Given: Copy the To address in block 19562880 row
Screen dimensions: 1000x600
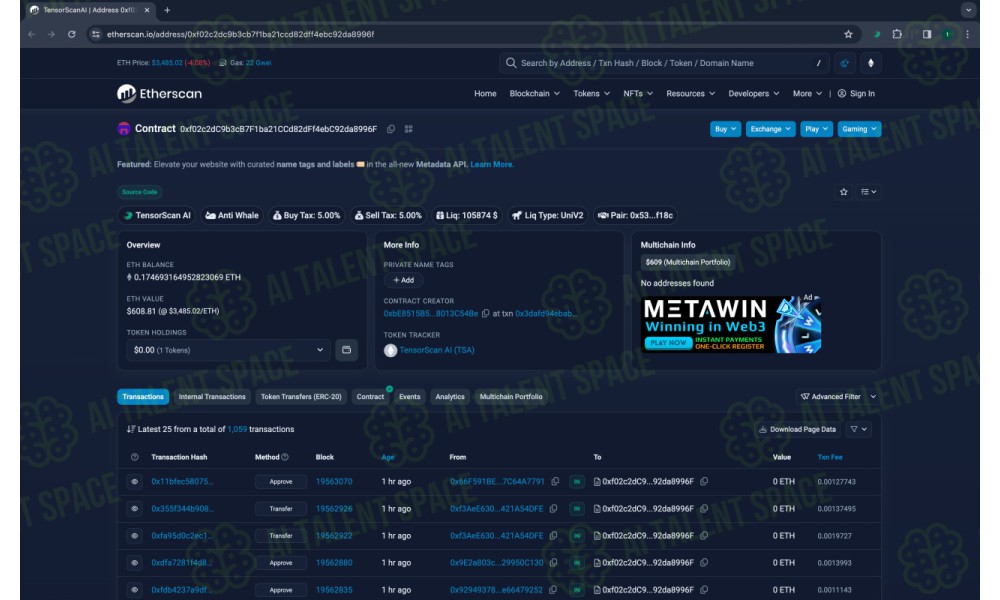Looking at the screenshot, I should (x=704, y=563).
